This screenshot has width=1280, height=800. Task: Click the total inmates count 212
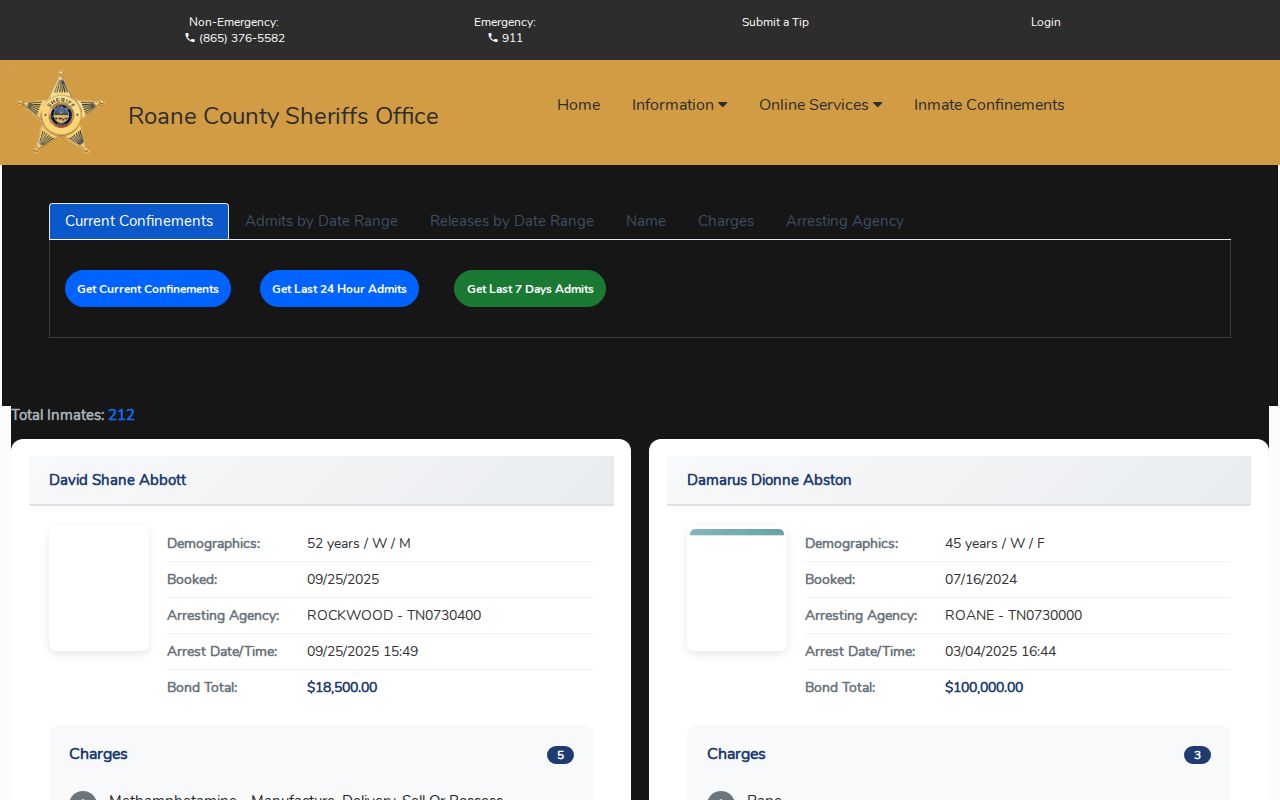coord(121,415)
